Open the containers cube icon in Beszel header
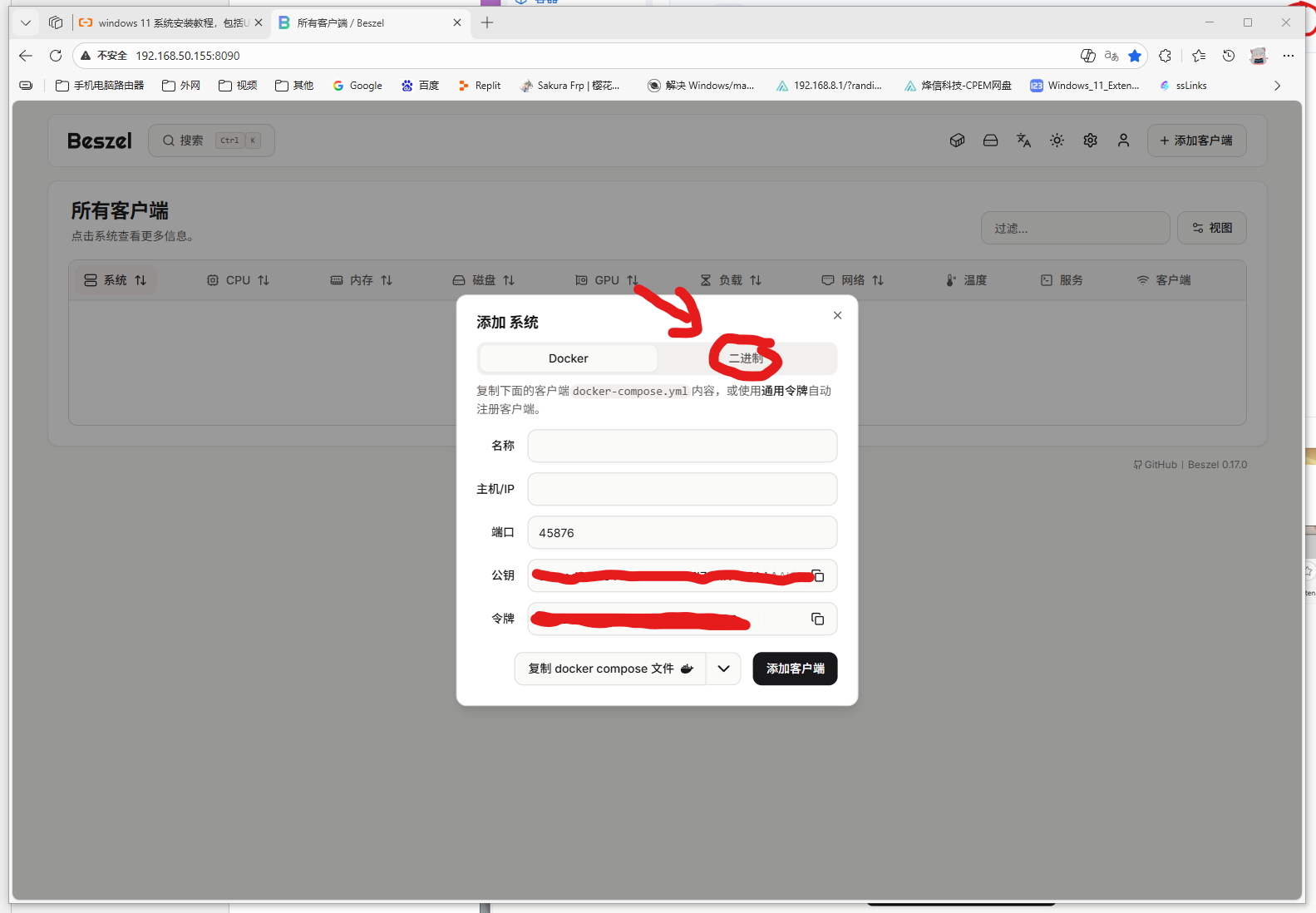This screenshot has height=913, width=1316. coord(957,141)
